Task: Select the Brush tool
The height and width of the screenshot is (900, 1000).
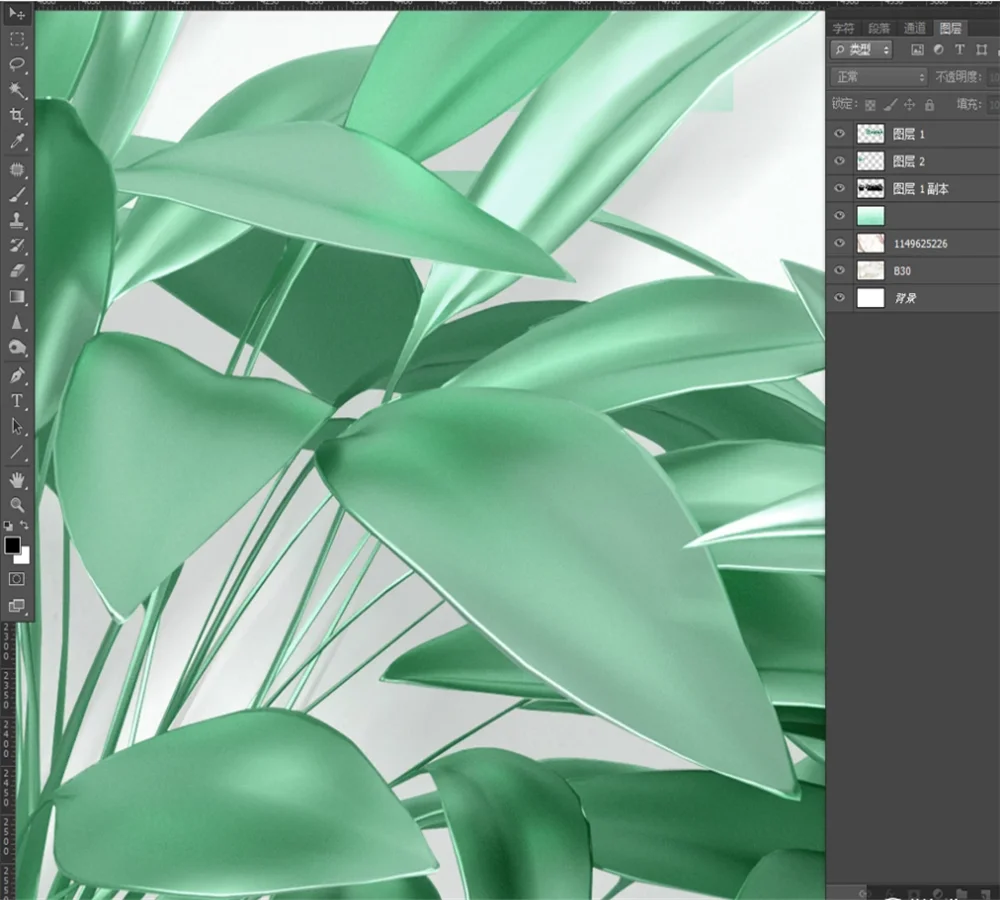Action: (17, 195)
